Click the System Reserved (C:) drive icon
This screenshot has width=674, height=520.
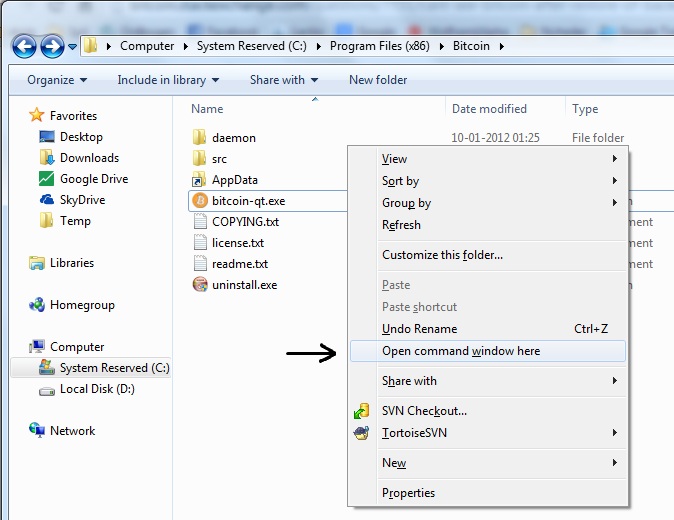coord(46,367)
